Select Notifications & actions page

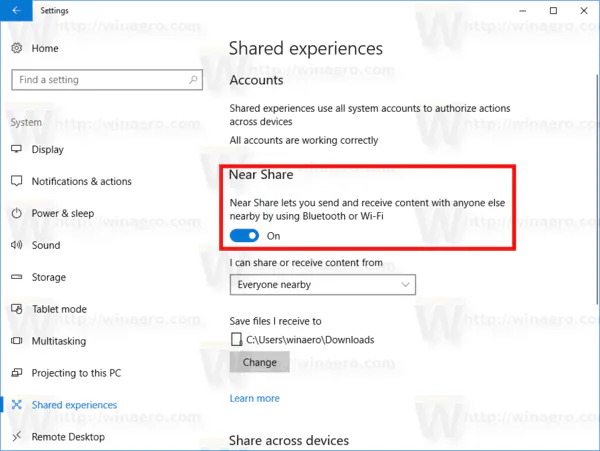[82, 181]
